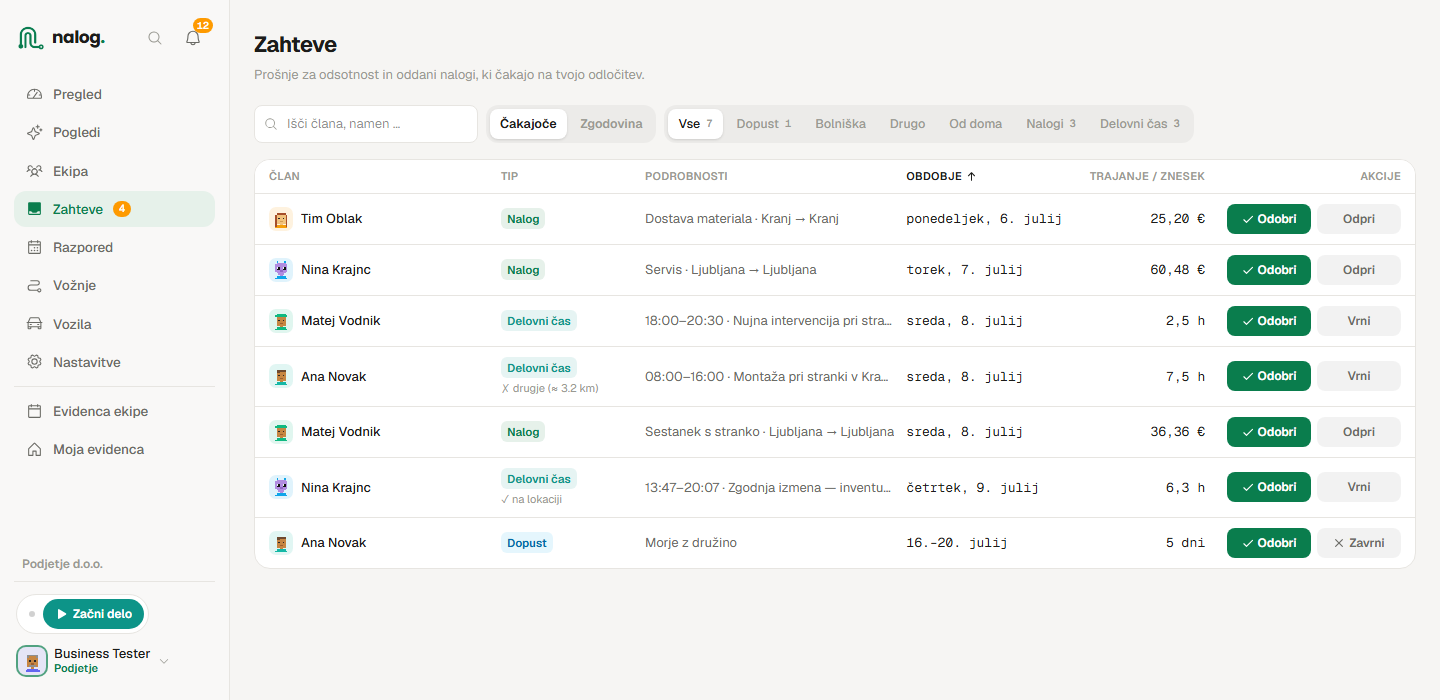Select the Čakajoče toggle option
The height and width of the screenshot is (700, 1440).
click(528, 124)
